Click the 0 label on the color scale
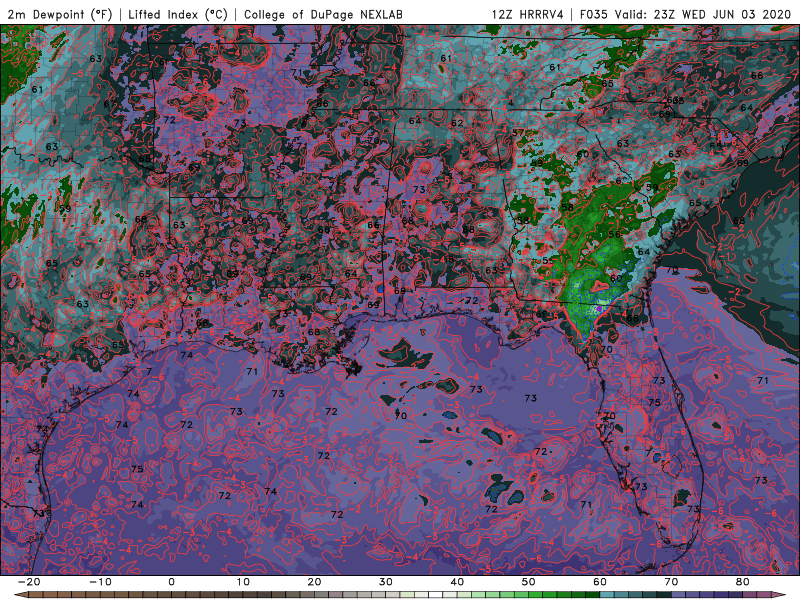This screenshot has width=800, height=600. pos(171,582)
